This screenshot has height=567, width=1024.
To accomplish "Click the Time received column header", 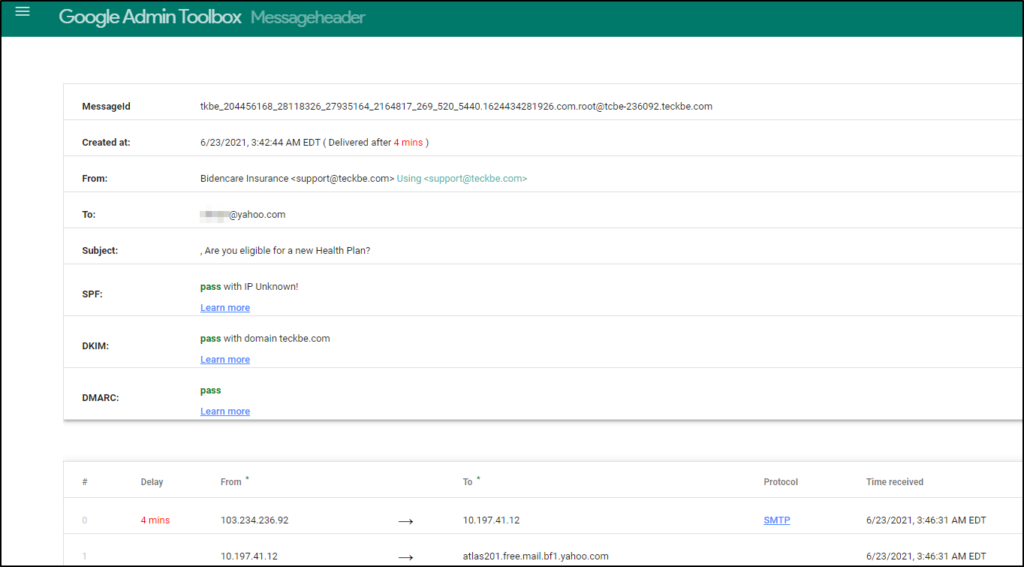I will coord(895,482).
